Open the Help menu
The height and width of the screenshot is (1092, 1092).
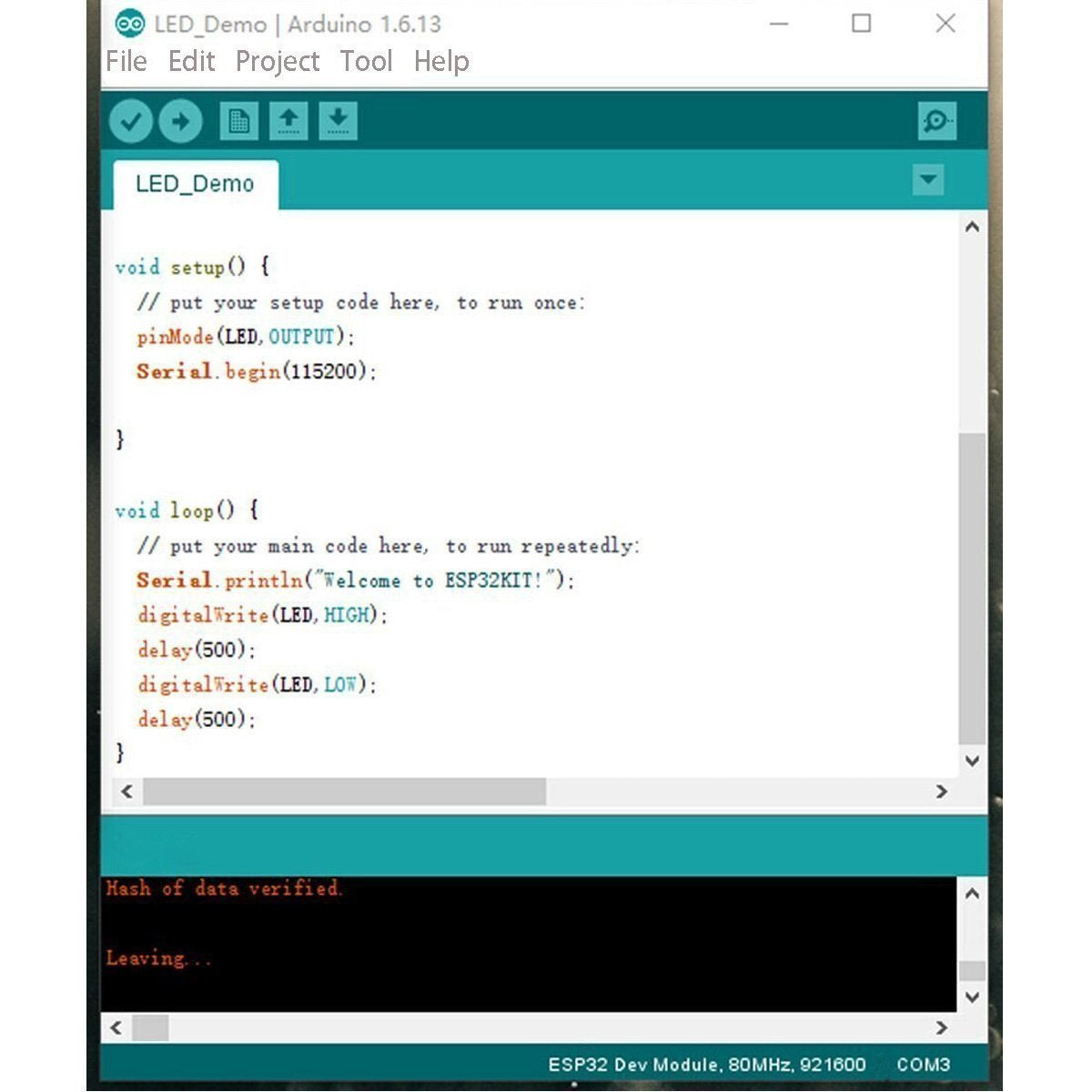pyautogui.click(x=441, y=62)
